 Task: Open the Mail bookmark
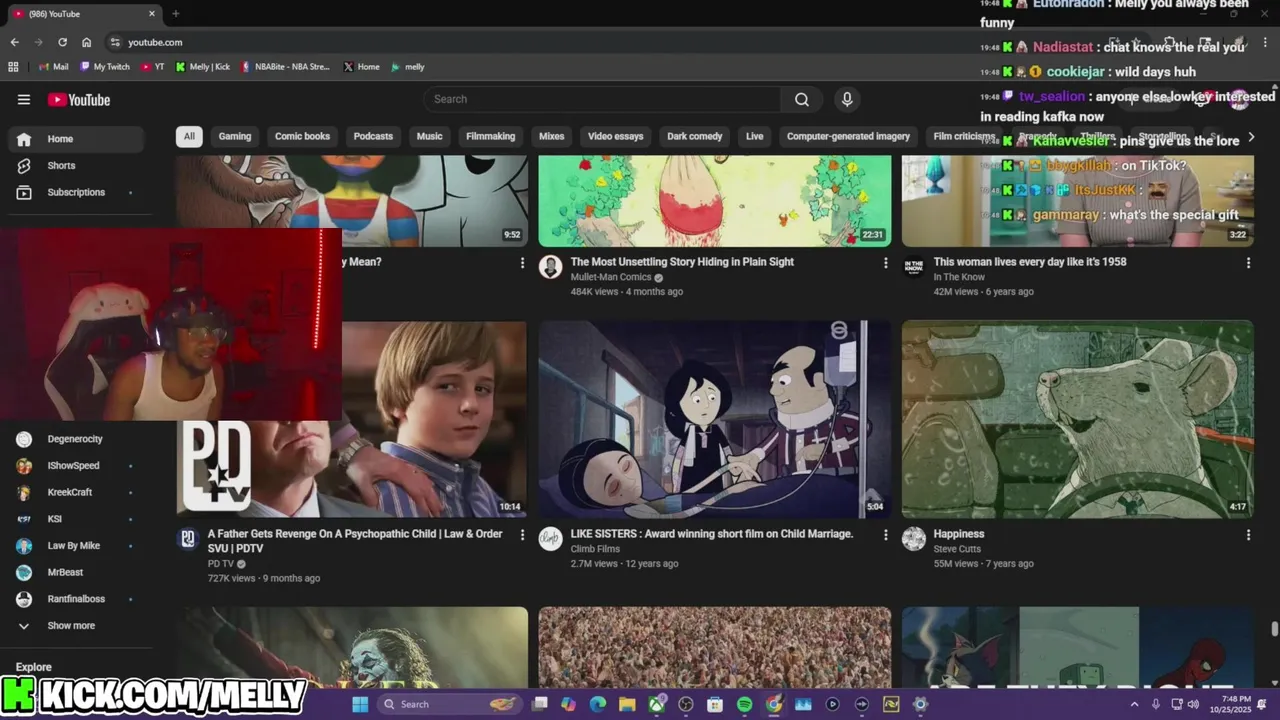point(53,67)
